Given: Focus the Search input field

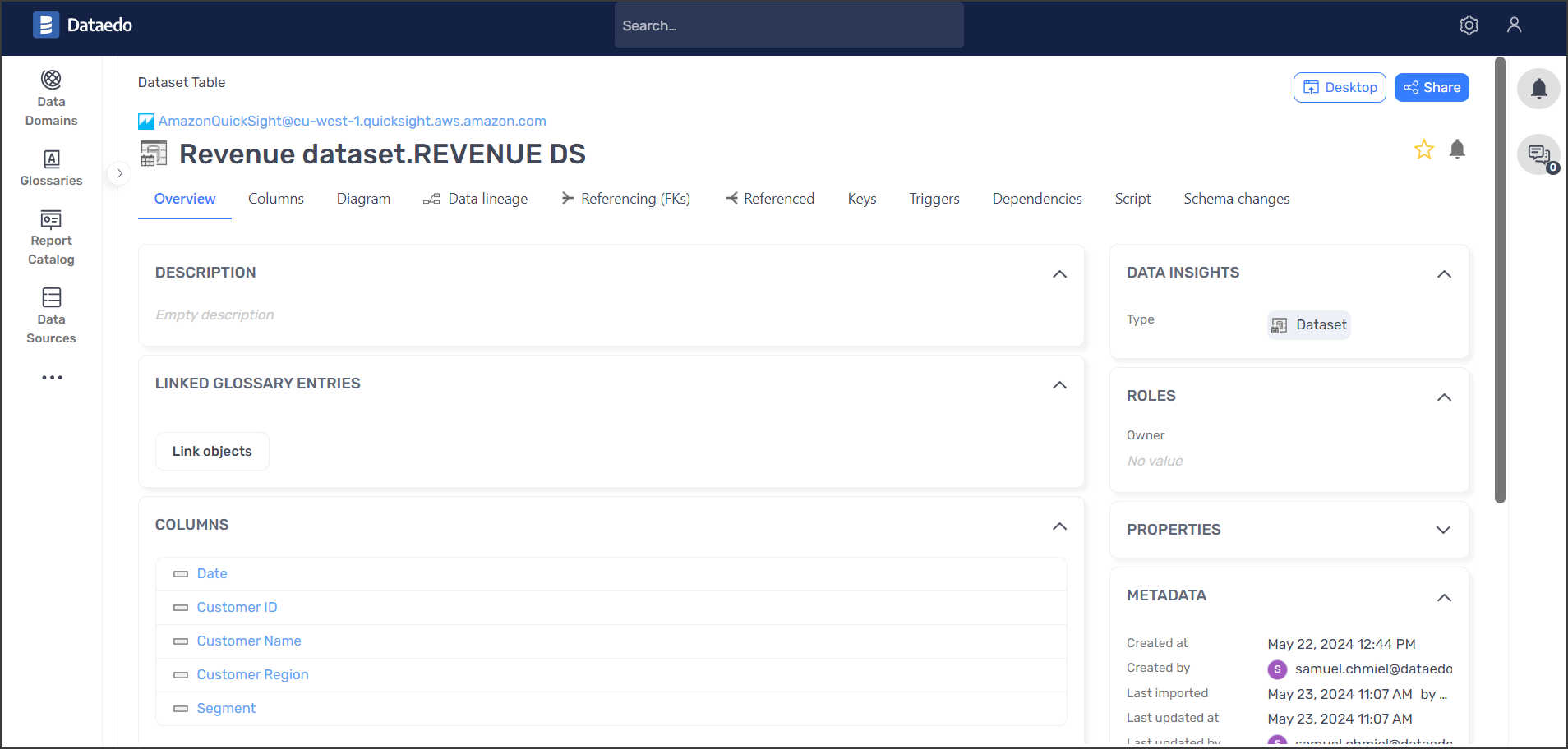Looking at the screenshot, I should pyautogui.click(x=789, y=25).
